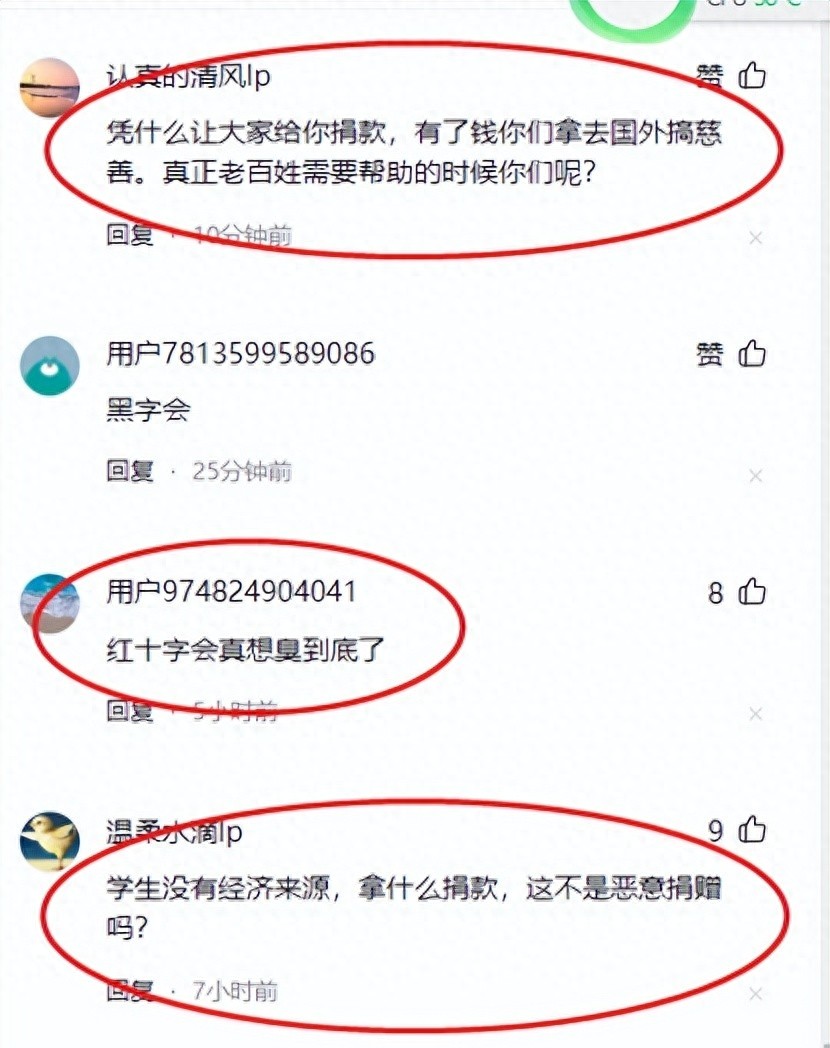The image size is (830, 1048).
Task: Open the beach avatar of 用户974824904041
Action: pos(50,604)
